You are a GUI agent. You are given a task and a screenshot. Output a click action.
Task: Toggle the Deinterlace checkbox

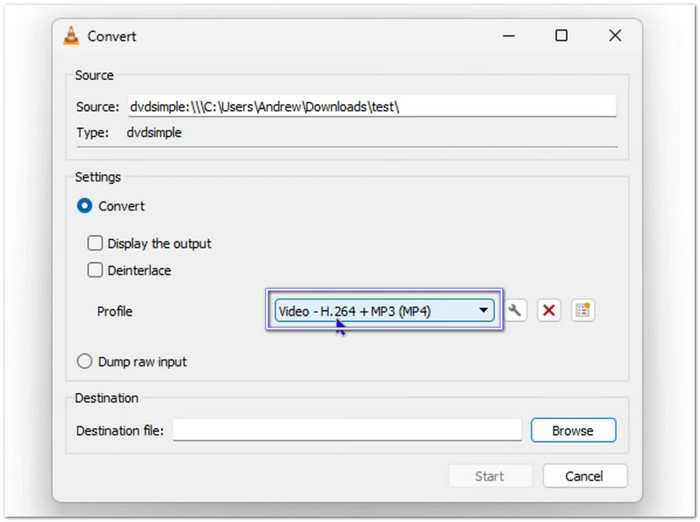[95, 270]
